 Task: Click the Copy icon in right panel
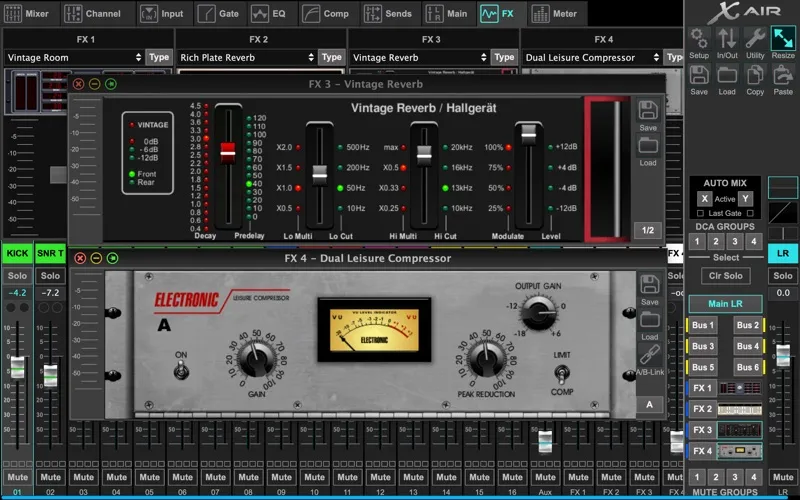(x=755, y=80)
